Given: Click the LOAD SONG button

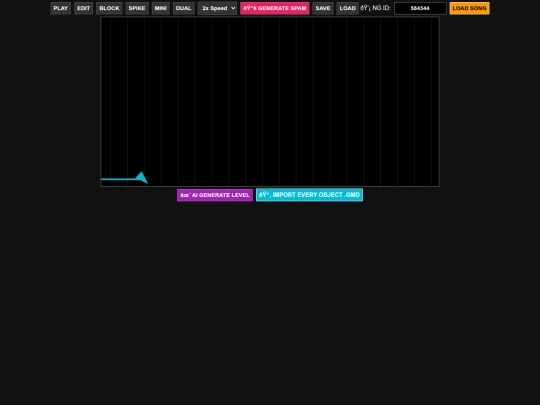Looking at the screenshot, I should (469, 8).
